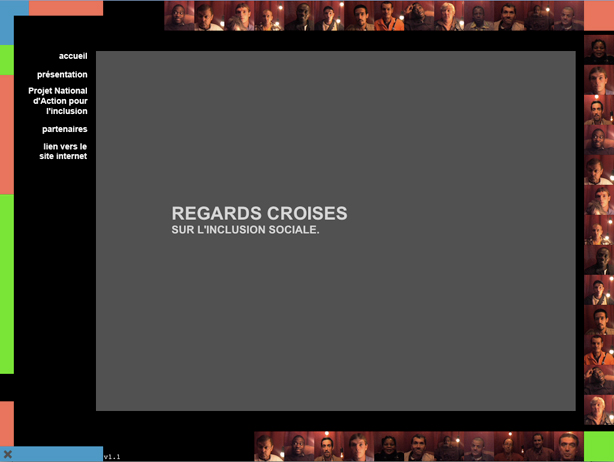Open smiling woman portrait in right column
Viewport: 614px width, 462px height.
pos(599,50)
